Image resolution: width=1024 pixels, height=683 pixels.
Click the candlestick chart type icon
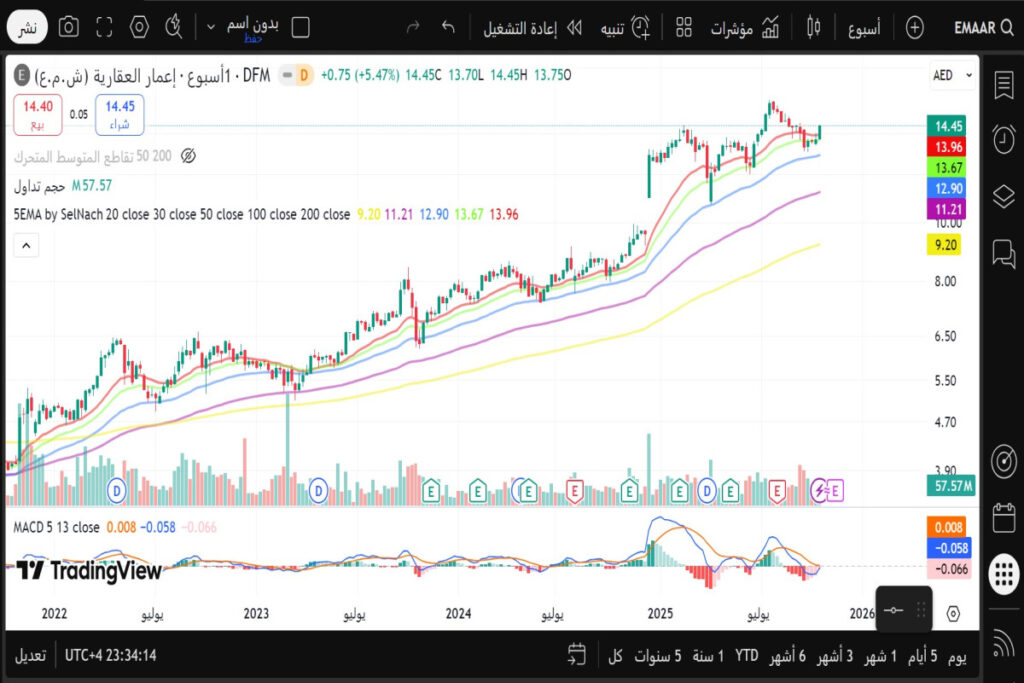pyautogui.click(x=816, y=27)
